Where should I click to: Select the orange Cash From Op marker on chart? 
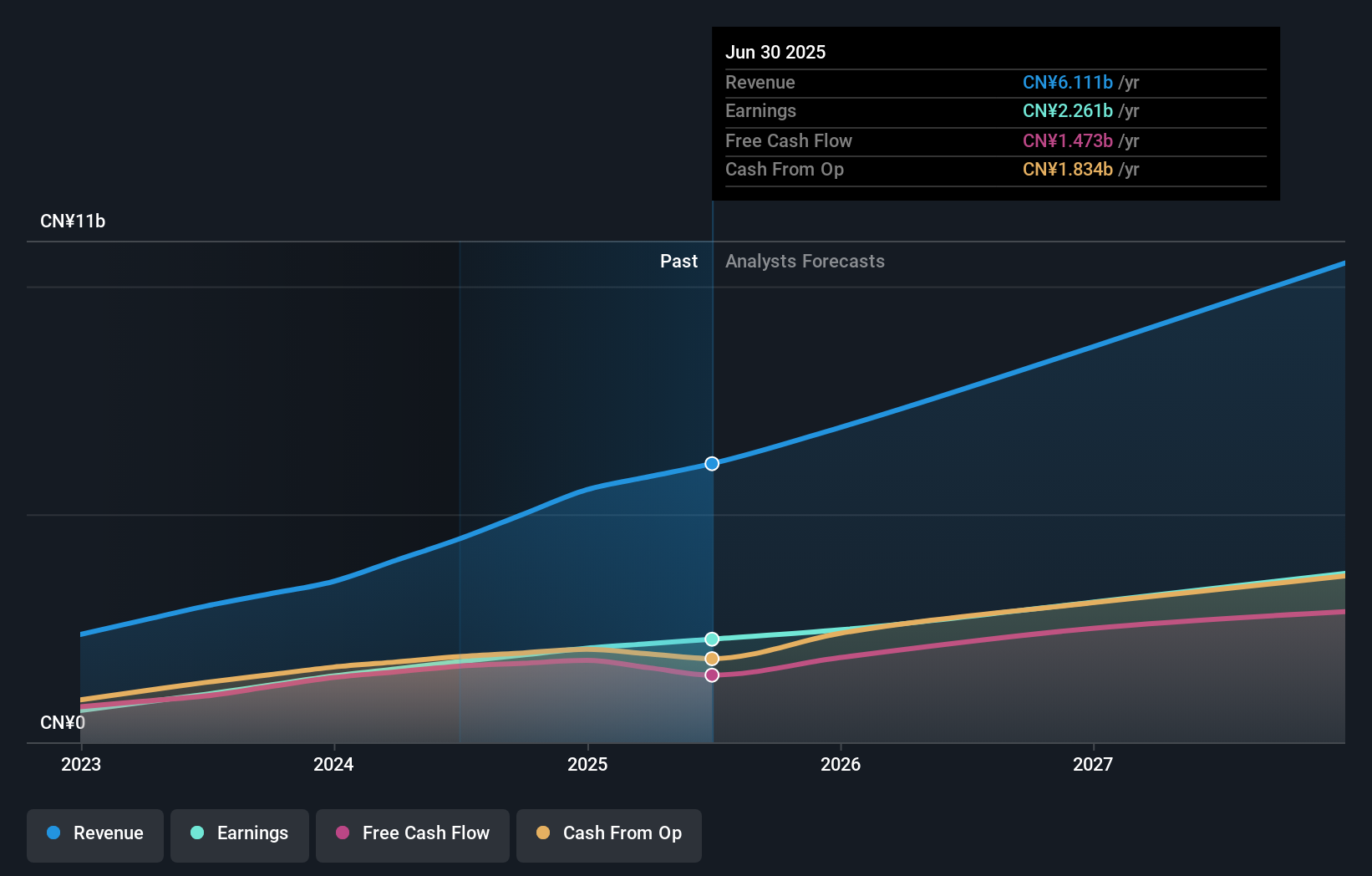[x=712, y=658]
